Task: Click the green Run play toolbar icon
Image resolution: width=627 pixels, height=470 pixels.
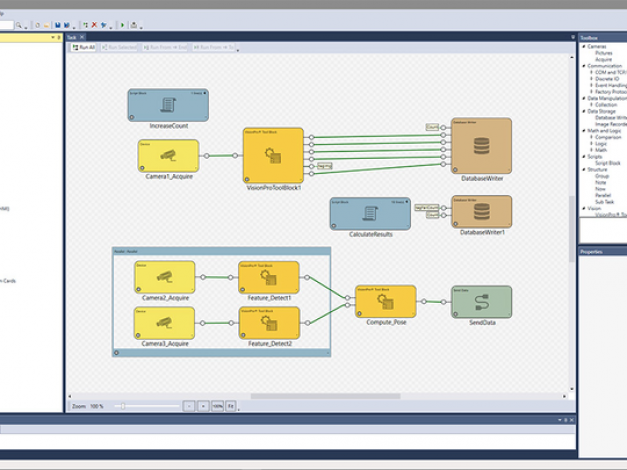Action: pos(122,25)
